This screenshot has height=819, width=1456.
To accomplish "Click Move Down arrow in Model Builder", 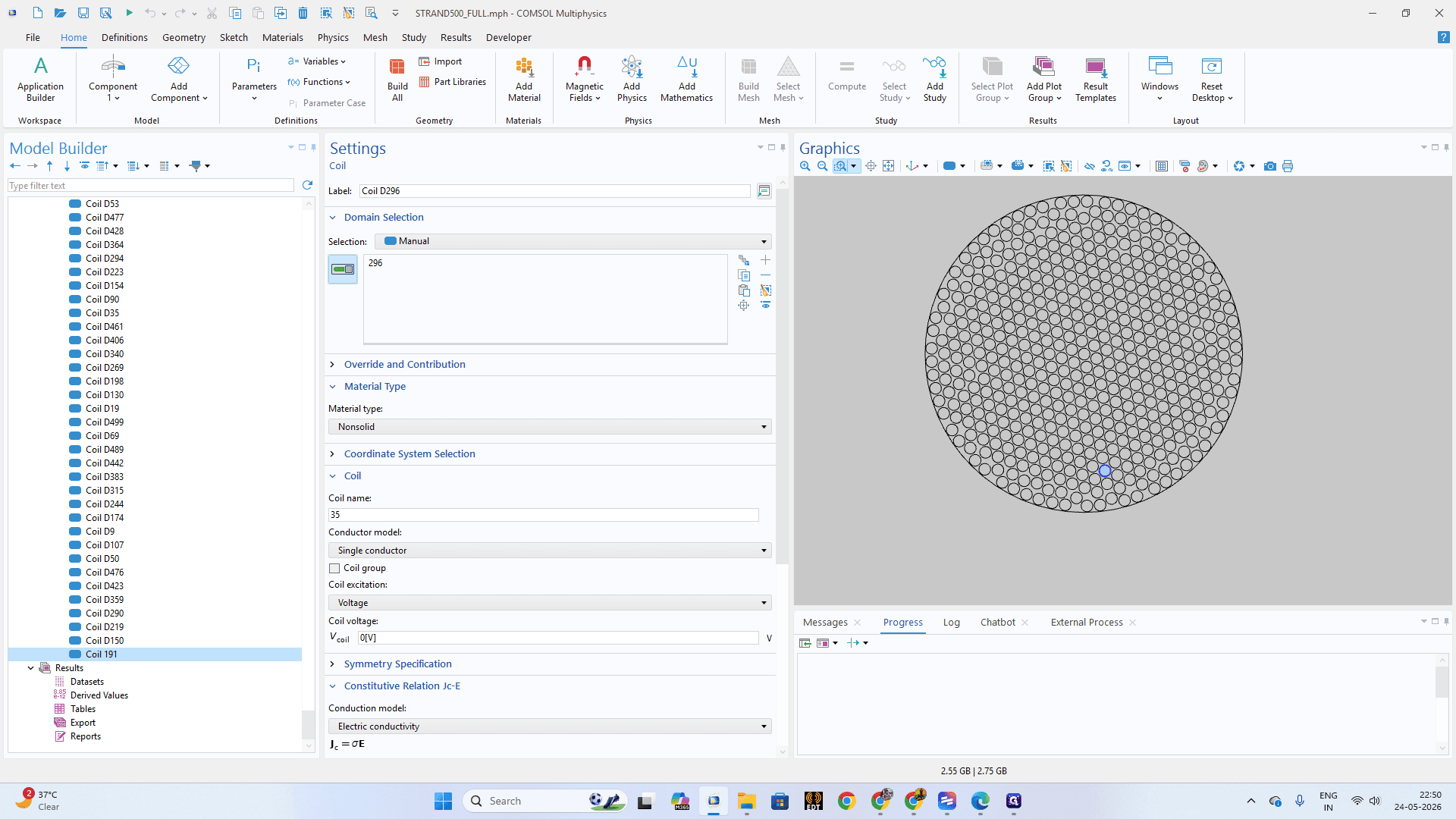I will tap(67, 165).
